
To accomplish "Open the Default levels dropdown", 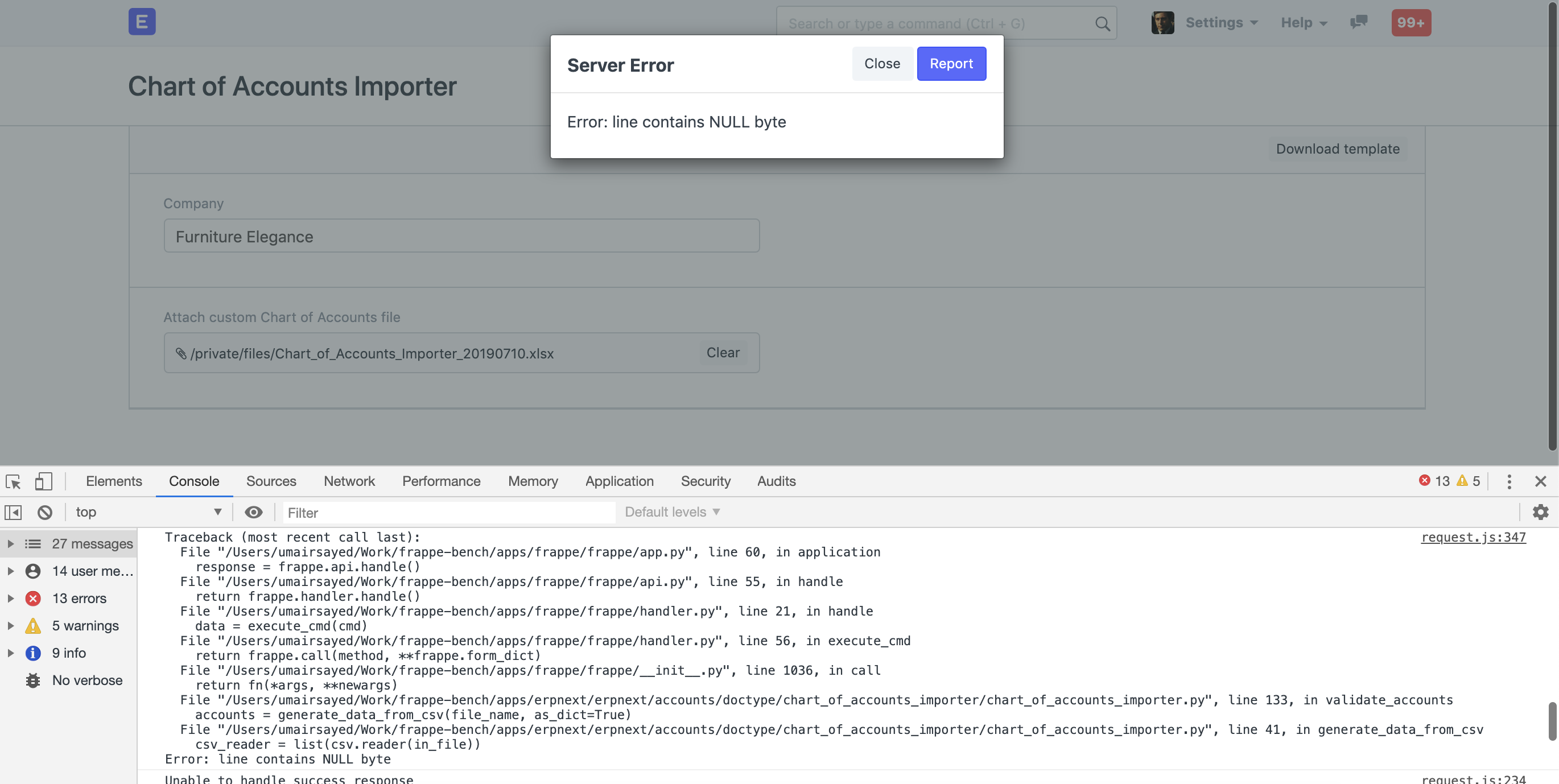I will (x=672, y=512).
